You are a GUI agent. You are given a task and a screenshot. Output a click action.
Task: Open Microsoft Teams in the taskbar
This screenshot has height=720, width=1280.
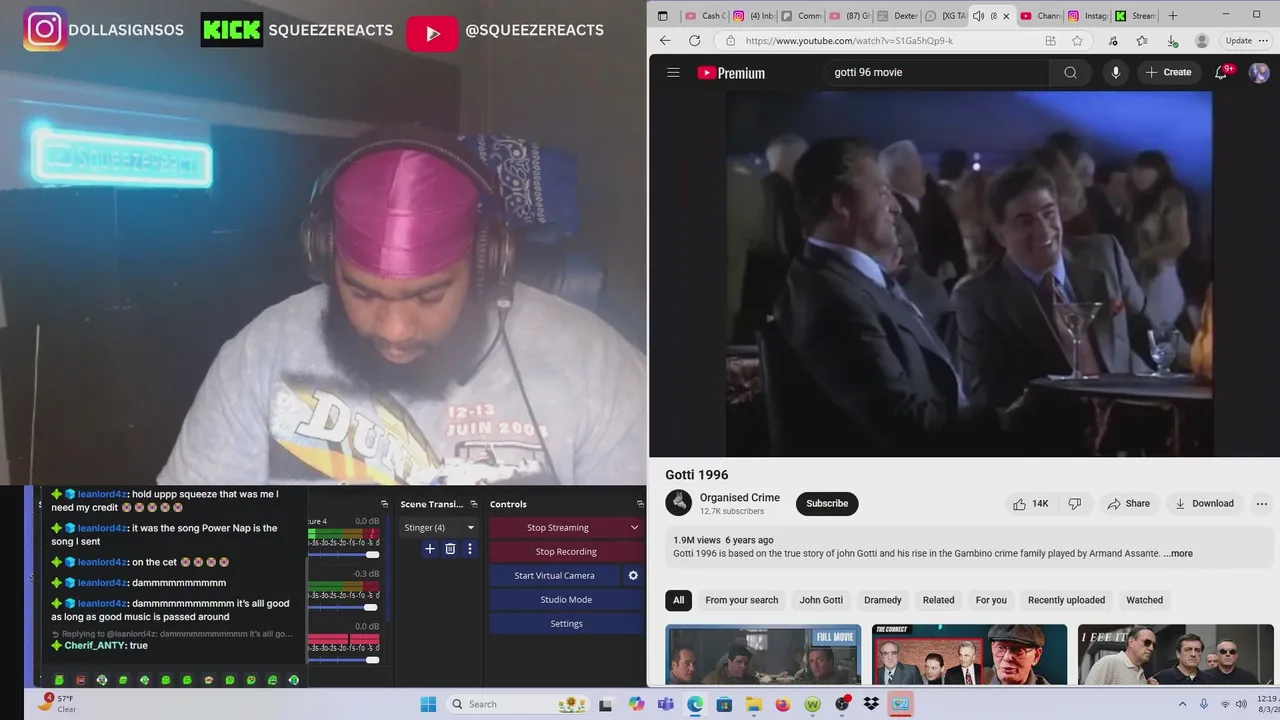click(x=666, y=704)
